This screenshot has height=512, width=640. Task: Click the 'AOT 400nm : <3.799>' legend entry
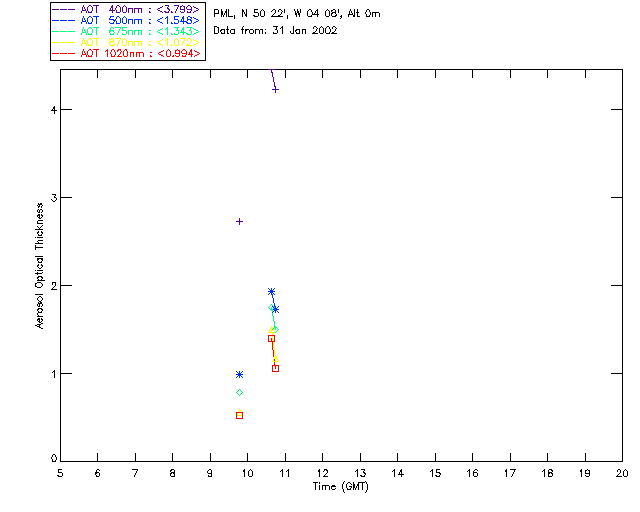pyautogui.click(x=126, y=9)
